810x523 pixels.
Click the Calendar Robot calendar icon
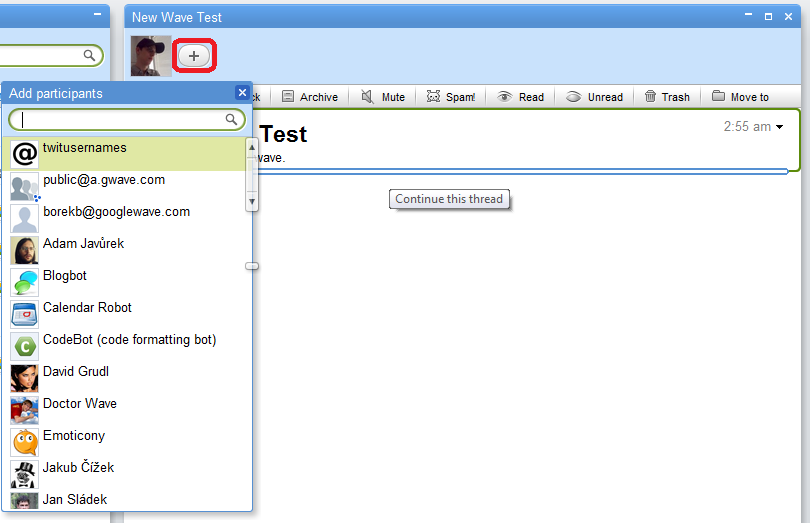pos(24,315)
